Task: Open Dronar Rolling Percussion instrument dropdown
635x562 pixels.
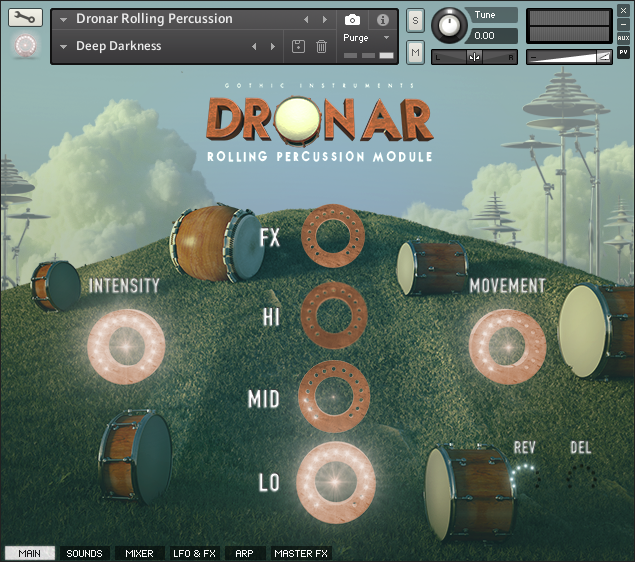Action: tap(64, 19)
